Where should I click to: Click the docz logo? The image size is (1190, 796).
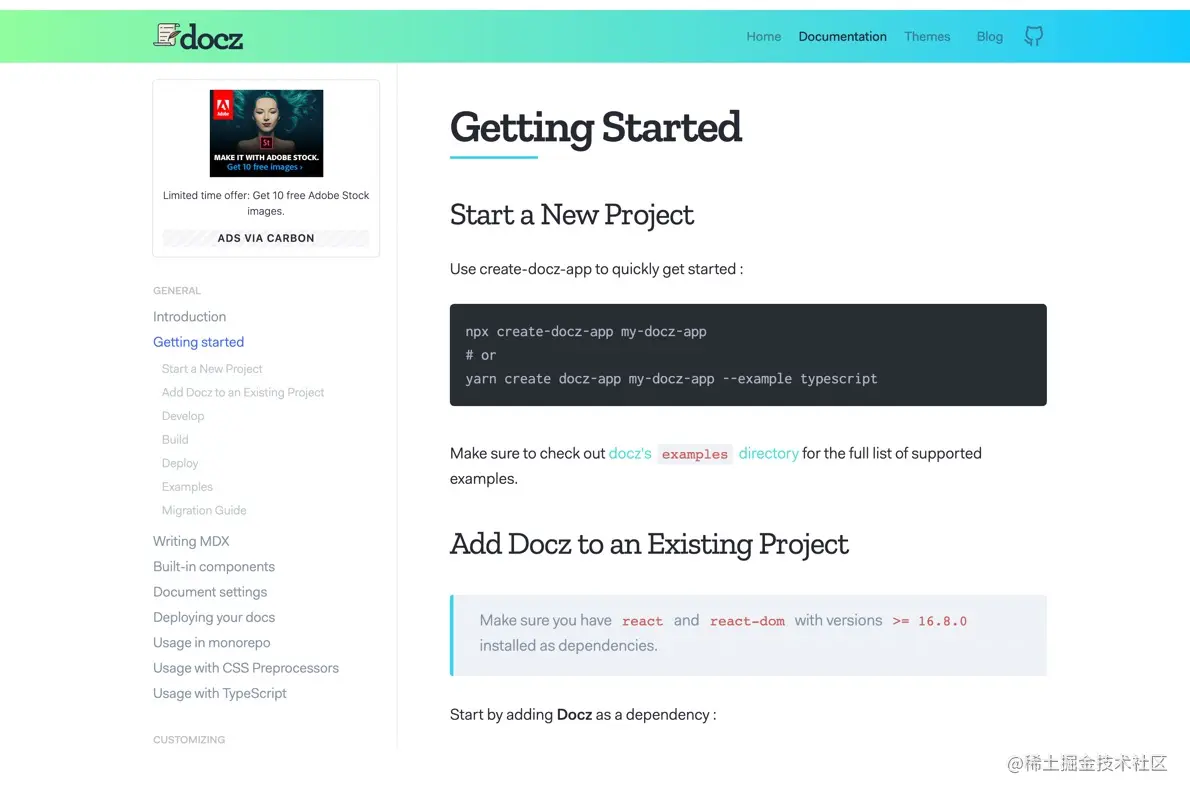(198, 37)
